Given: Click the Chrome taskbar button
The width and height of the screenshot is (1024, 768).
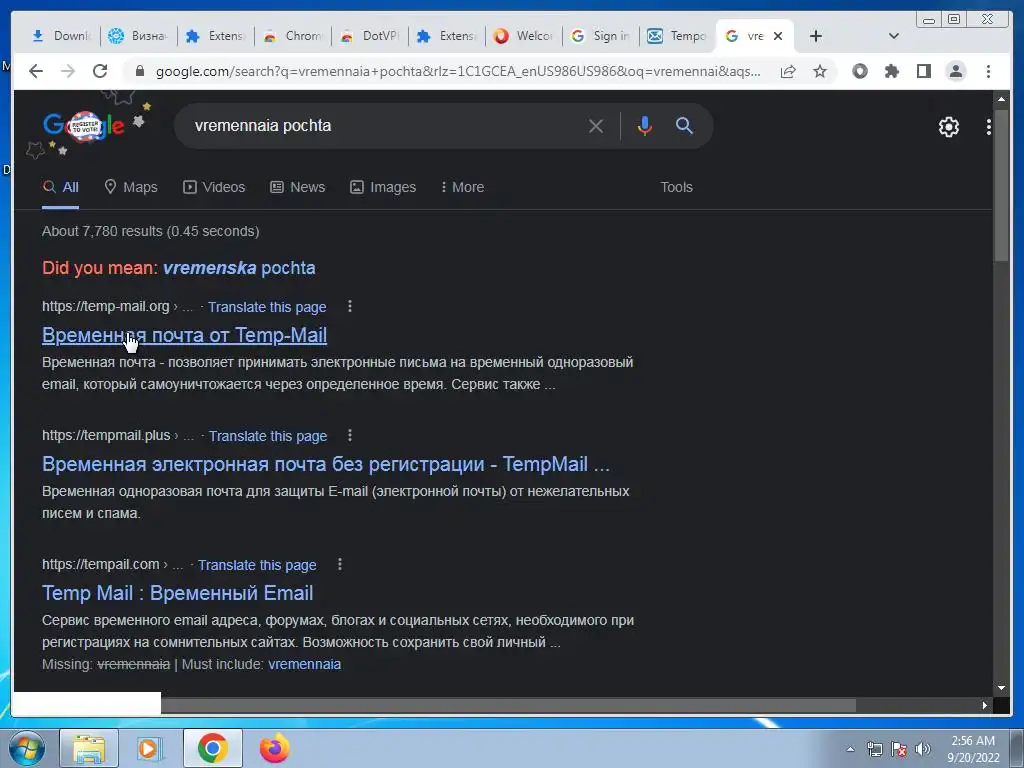Looking at the screenshot, I should 212,748.
